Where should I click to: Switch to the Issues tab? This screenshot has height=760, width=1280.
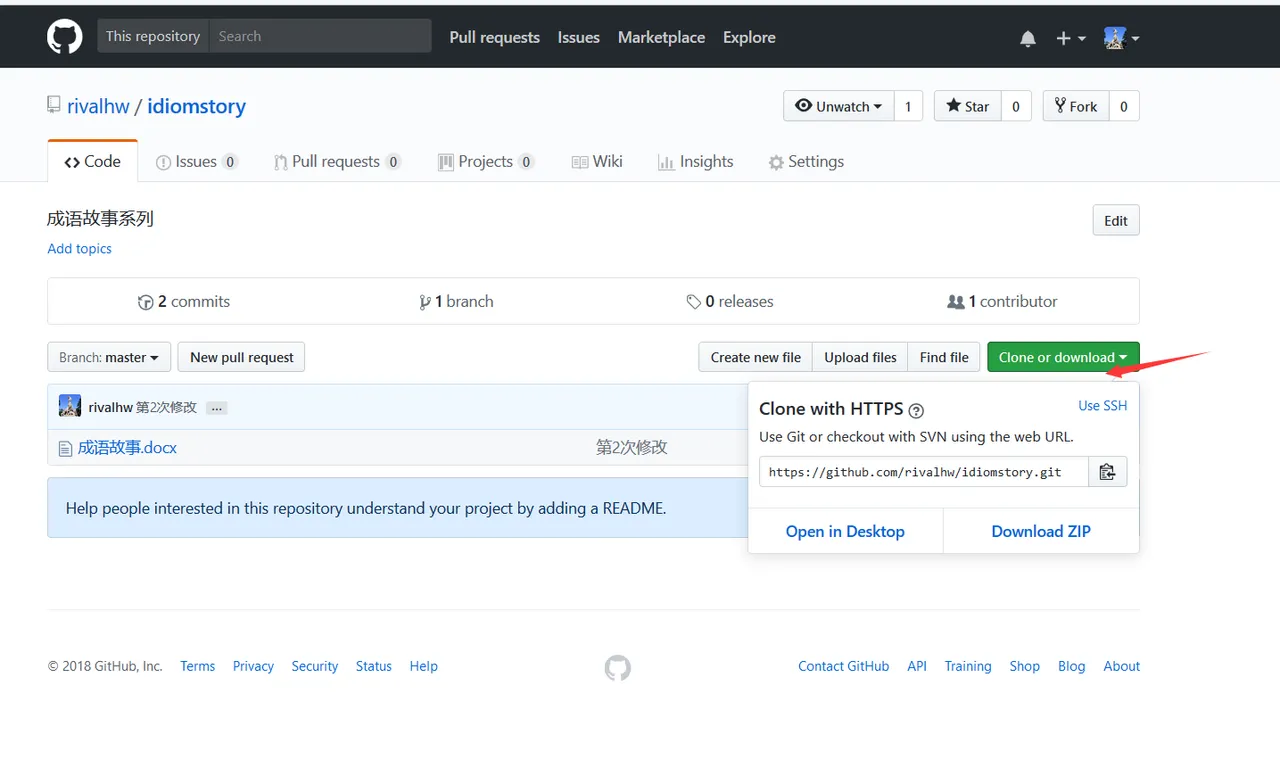pyautogui.click(x=196, y=162)
